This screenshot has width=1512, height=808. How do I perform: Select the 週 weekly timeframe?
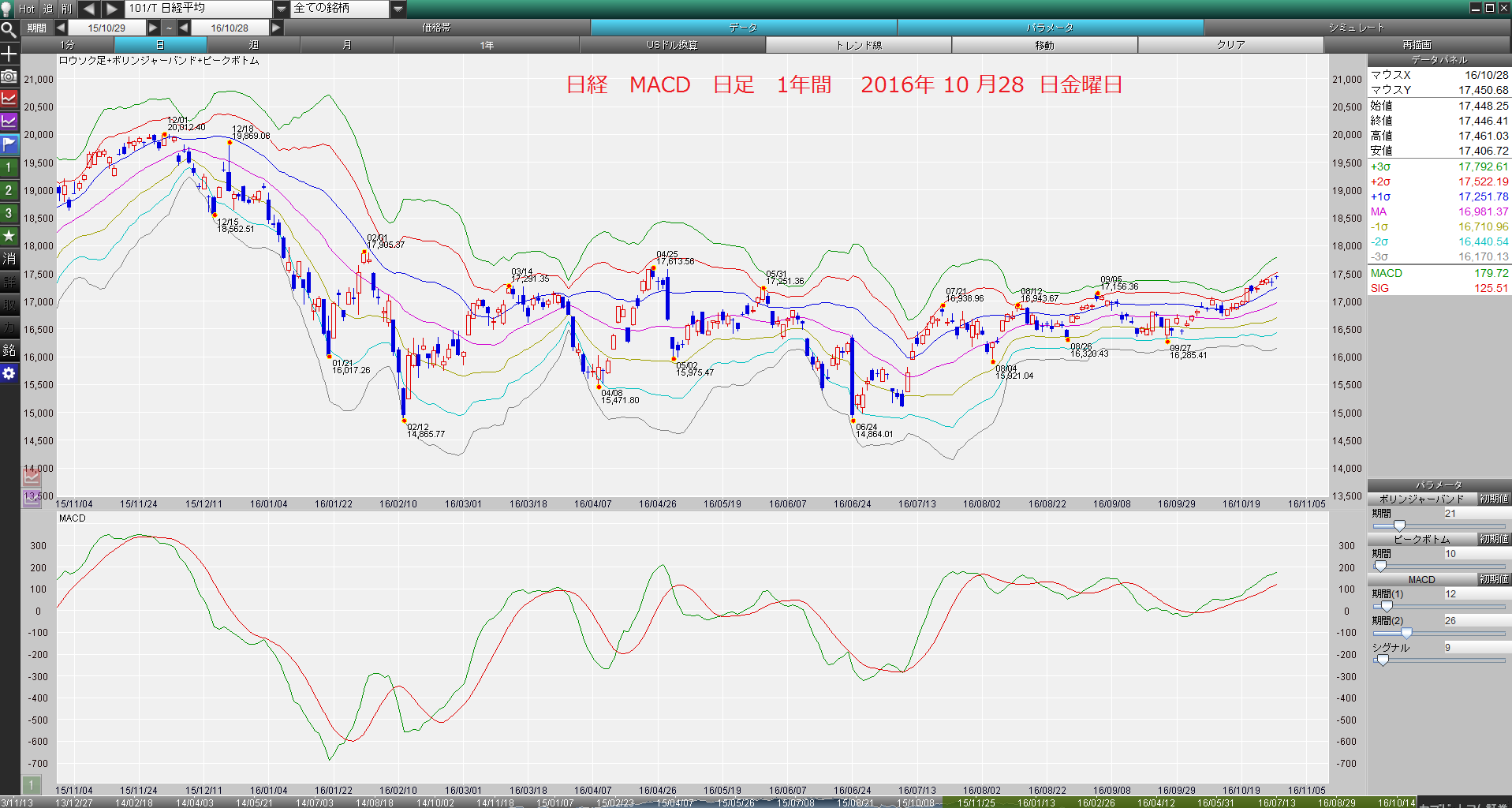(253, 45)
